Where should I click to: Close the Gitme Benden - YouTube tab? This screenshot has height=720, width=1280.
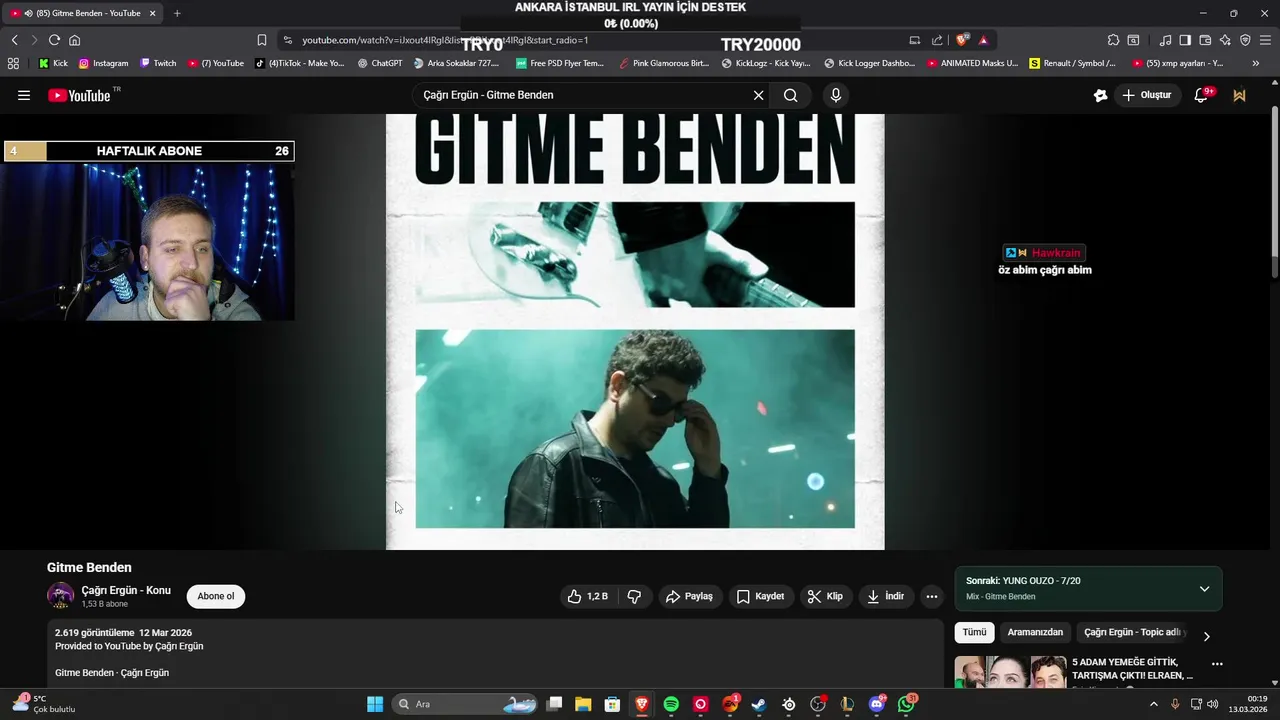[153, 13]
